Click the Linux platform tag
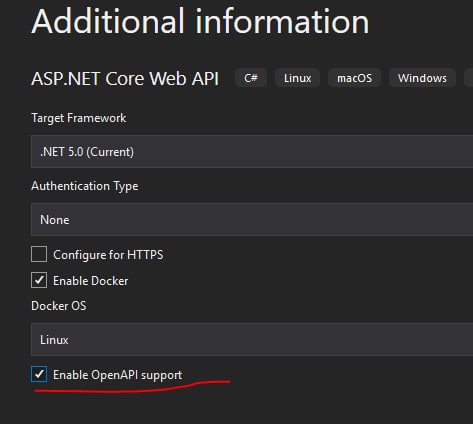 (297, 78)
